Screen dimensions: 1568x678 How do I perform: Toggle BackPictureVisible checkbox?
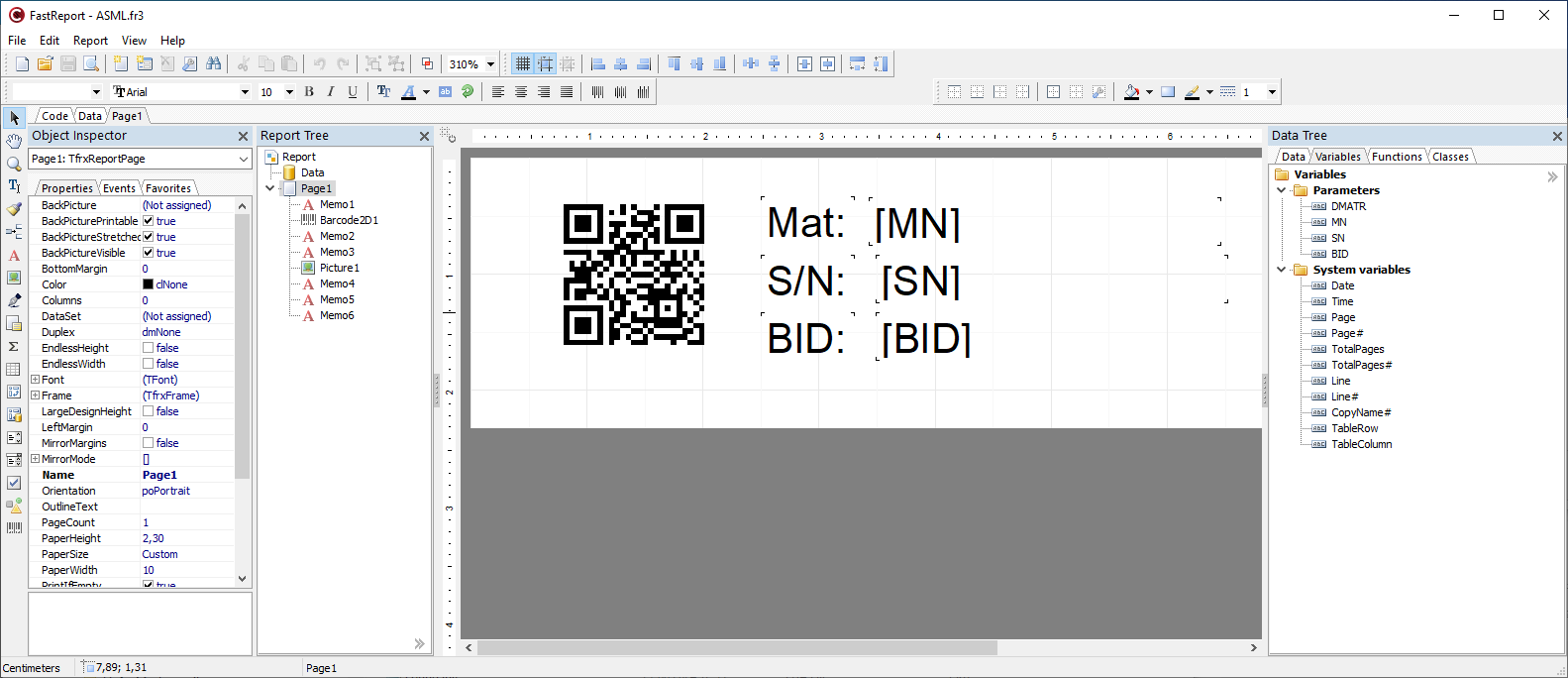148,253
